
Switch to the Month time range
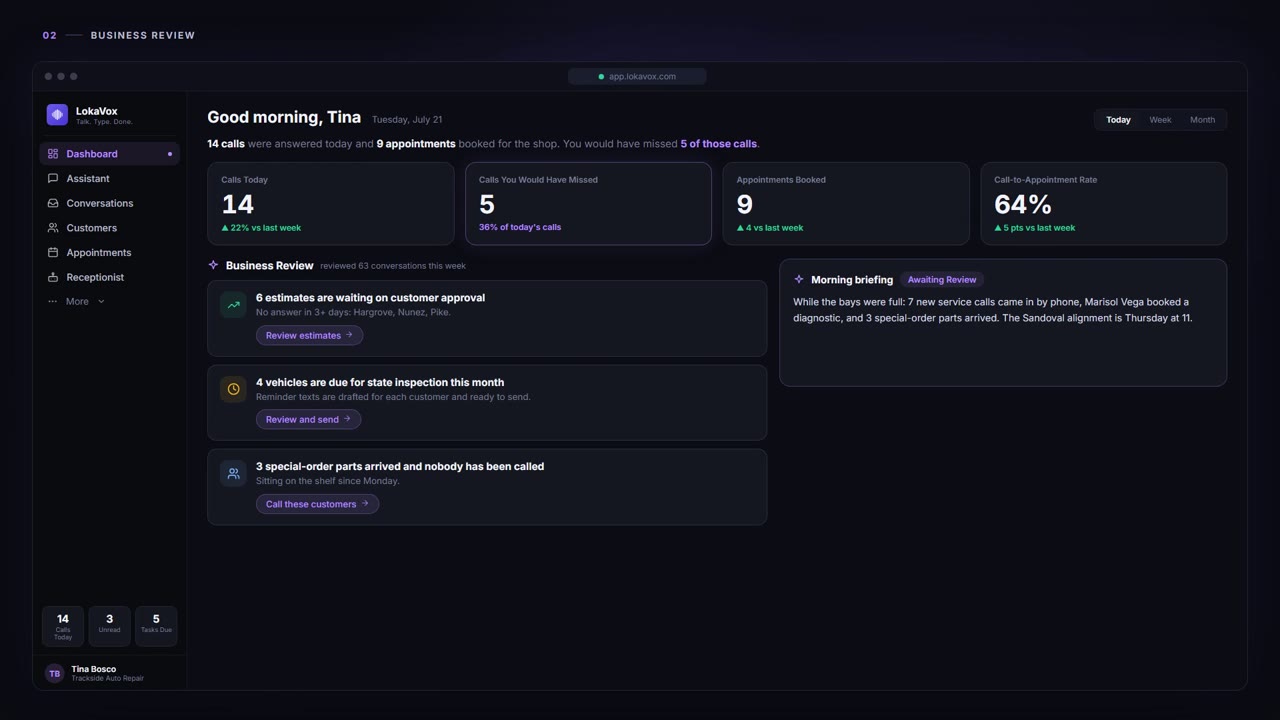(x=1202, y=120)
